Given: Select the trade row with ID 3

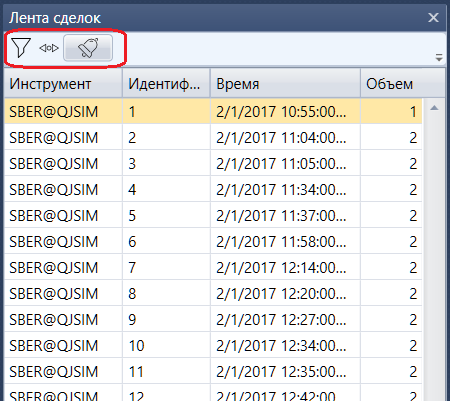Looking at the screenshot, I should [213, 163].
